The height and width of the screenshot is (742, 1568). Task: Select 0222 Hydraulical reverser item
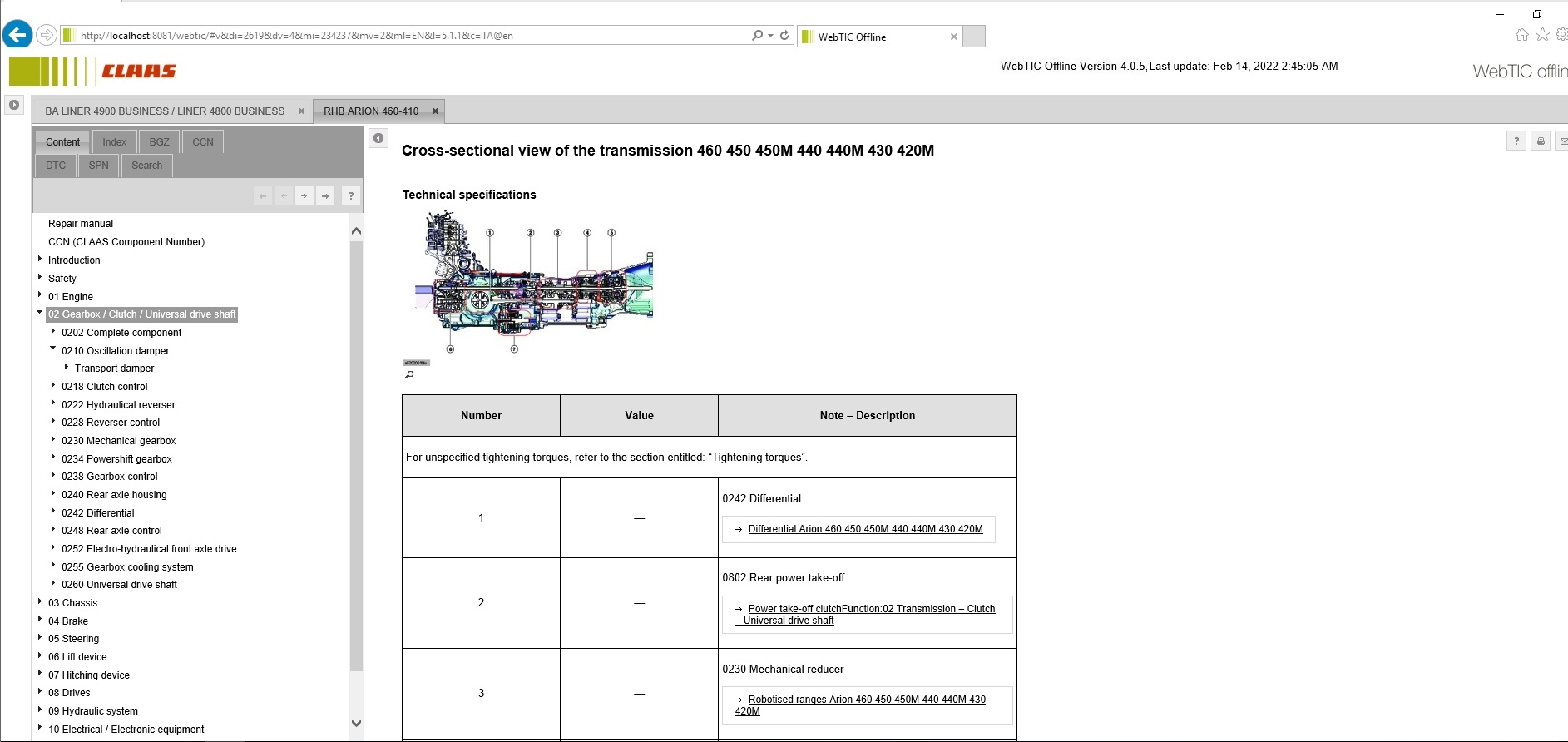pos(118,405)
